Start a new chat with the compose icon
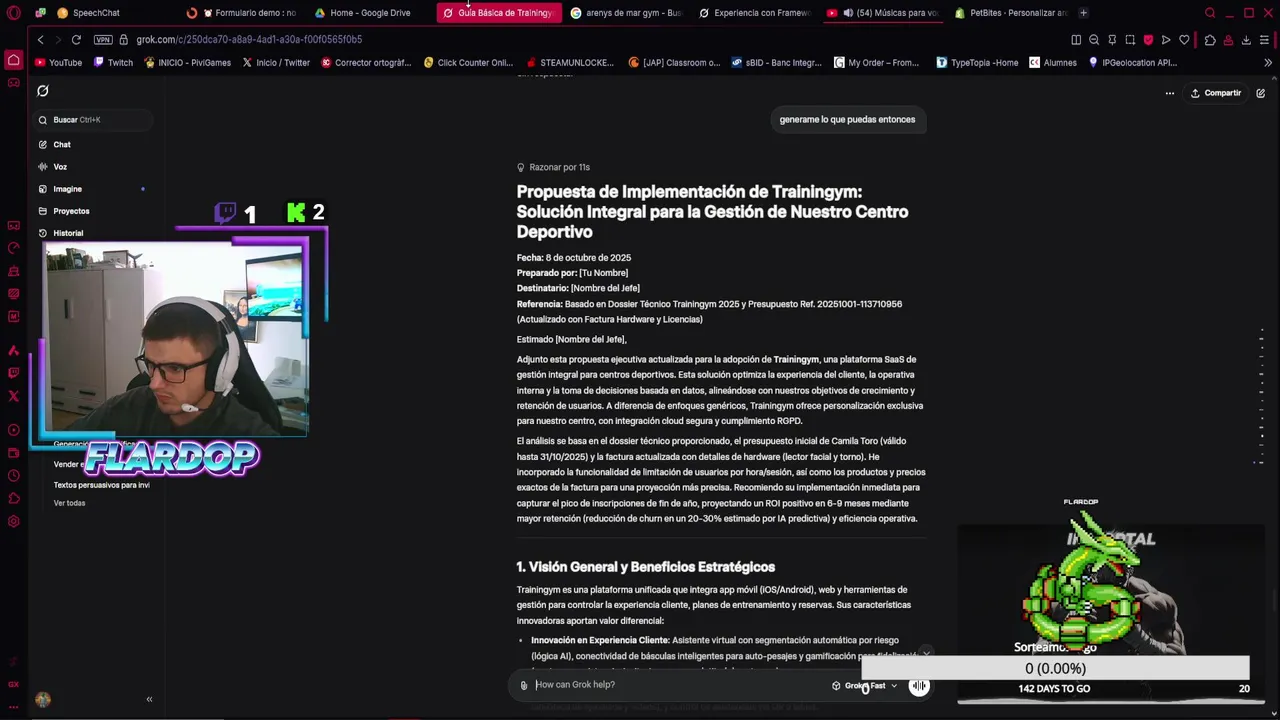 pyautogui.click(x=1260, y=93)
